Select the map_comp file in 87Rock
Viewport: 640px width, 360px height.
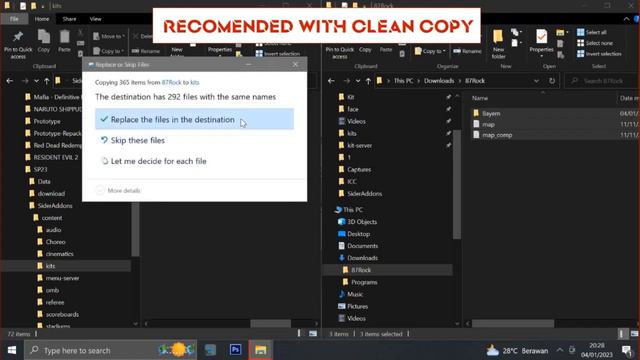point(497,135)
